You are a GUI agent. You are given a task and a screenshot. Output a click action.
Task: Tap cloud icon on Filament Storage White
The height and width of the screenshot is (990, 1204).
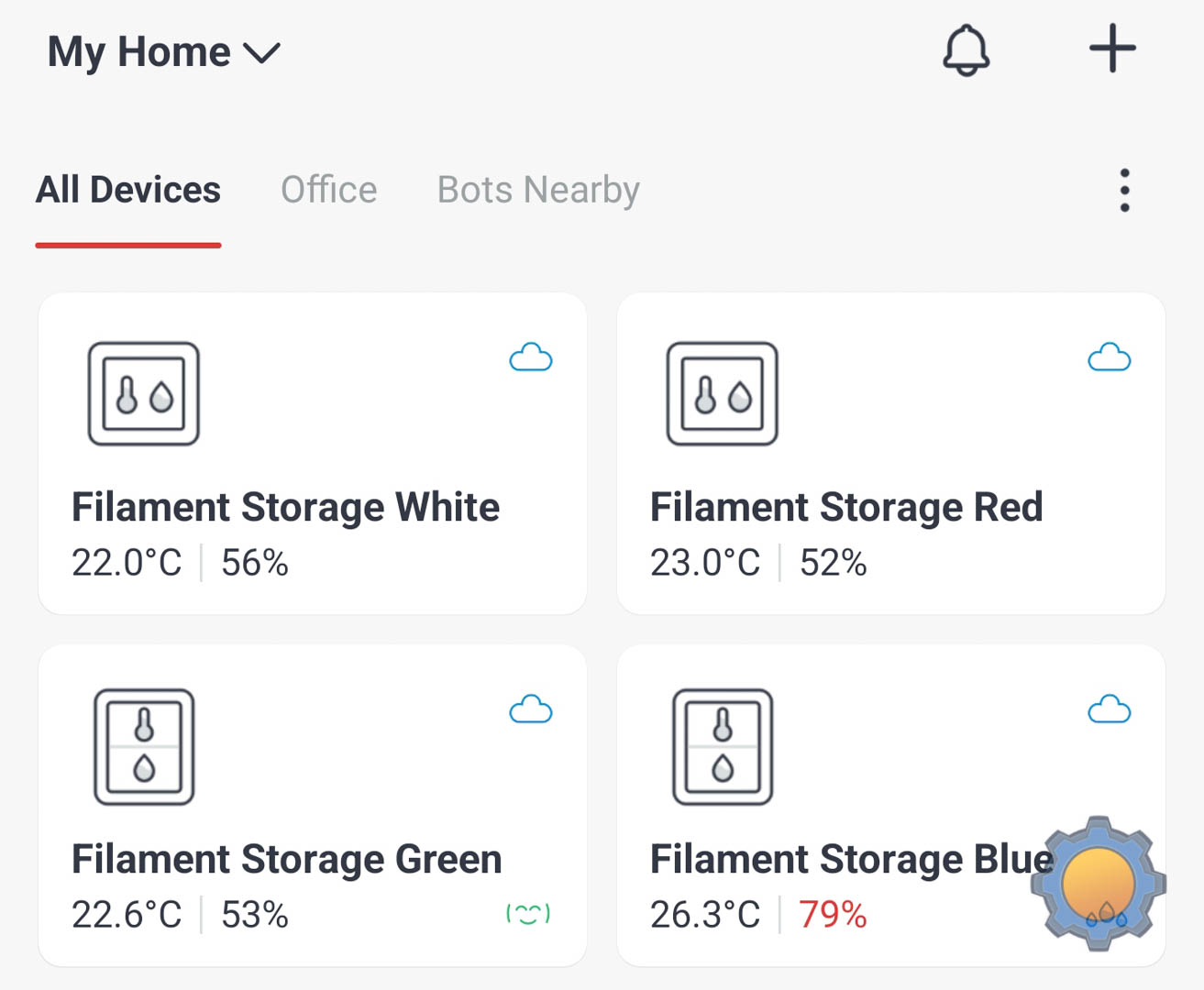click(x=531, y=357)
